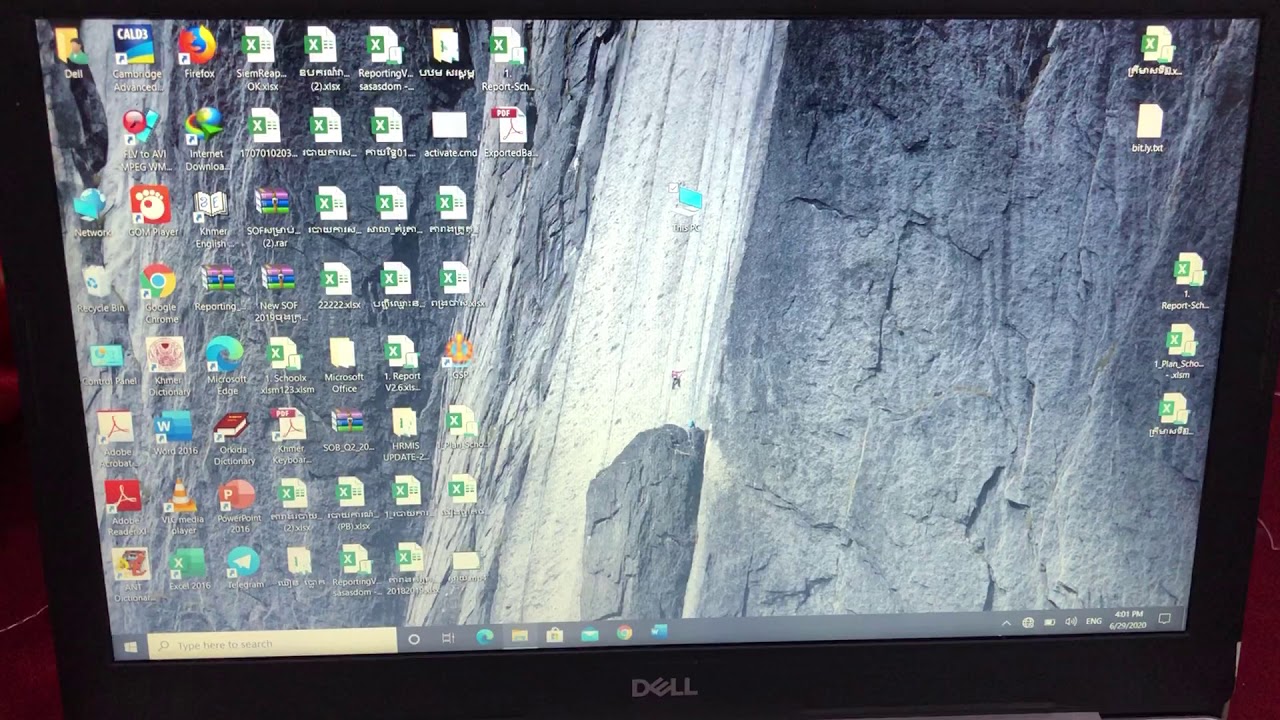Switch ENG input language indicator
Viewport: 1280px width, 720px height.
1094,621
